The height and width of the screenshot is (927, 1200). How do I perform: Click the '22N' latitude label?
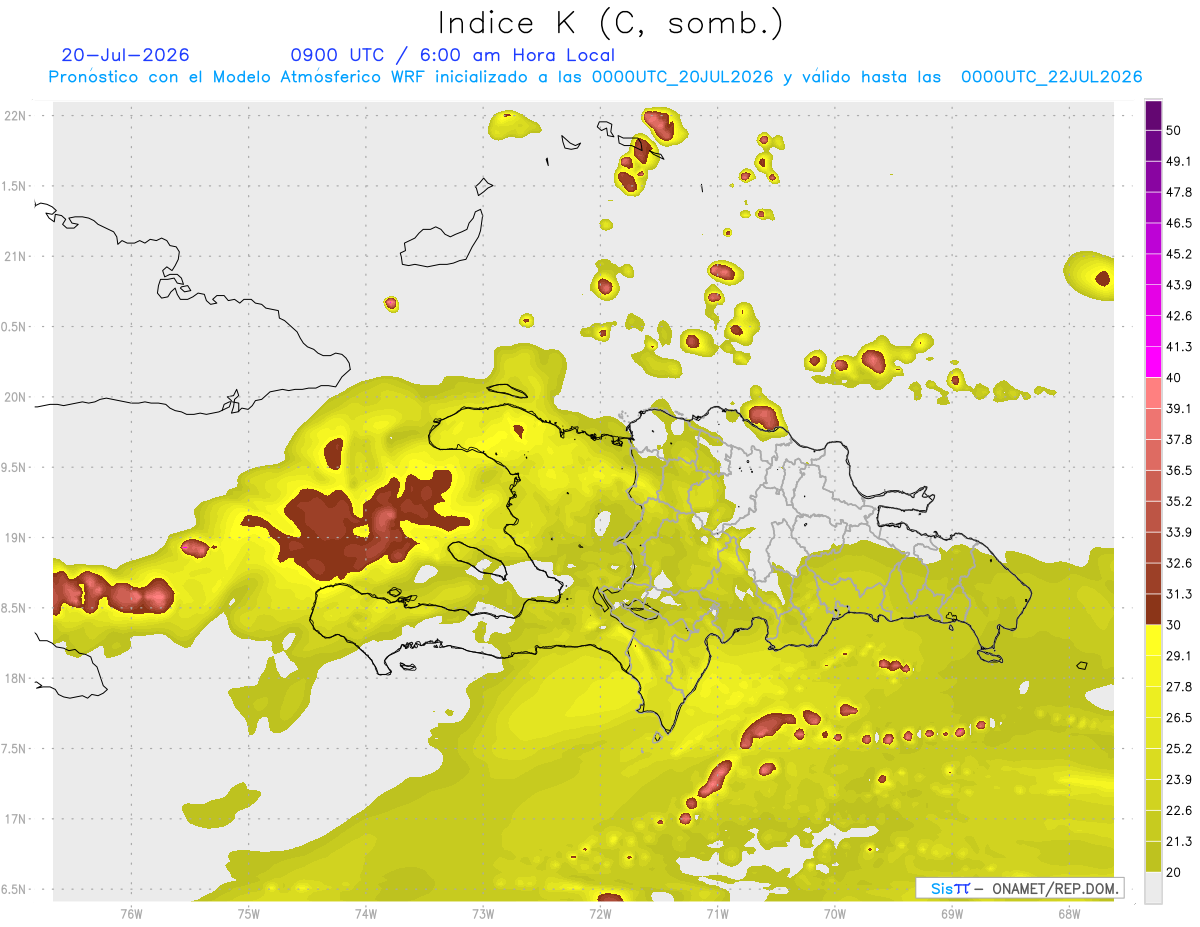[x=17, y=115]
